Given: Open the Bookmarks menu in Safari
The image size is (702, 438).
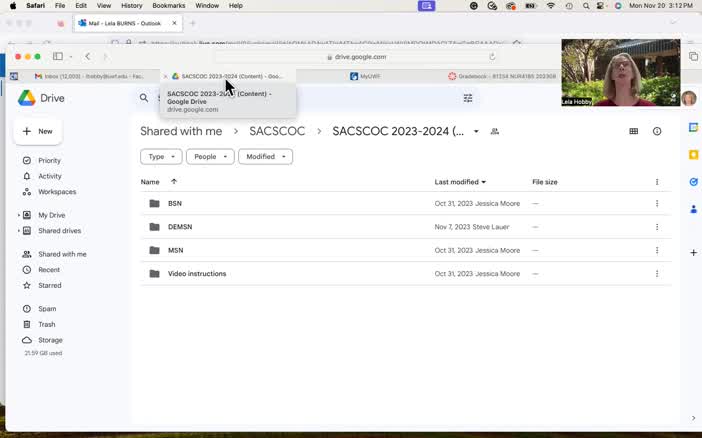Looking at the screenshot, I should click(x=168, y=6).
